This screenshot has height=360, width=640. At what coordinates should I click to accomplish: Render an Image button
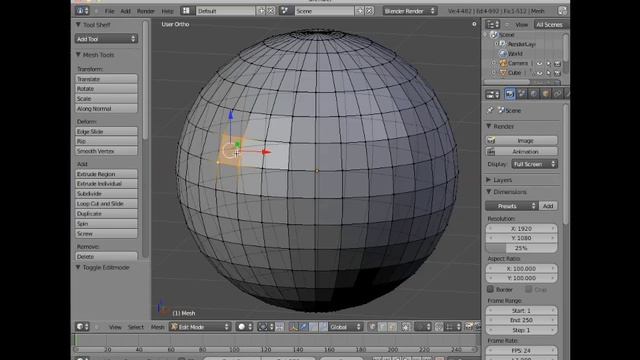522,140
